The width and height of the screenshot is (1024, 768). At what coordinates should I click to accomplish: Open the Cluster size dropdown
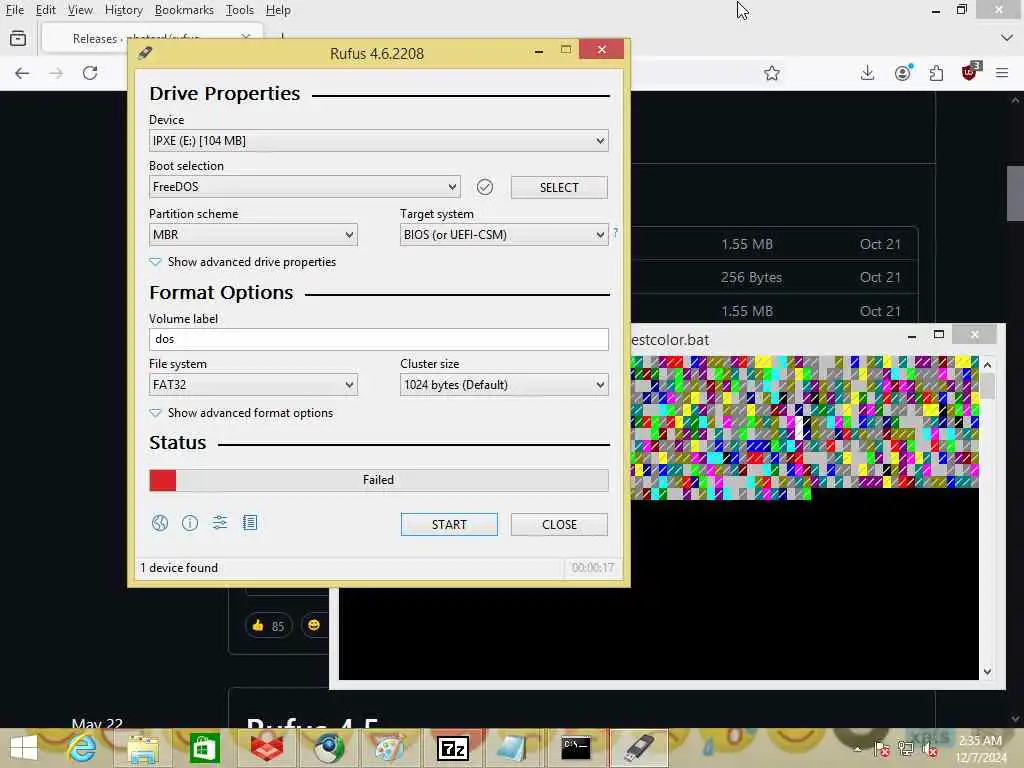504,385
